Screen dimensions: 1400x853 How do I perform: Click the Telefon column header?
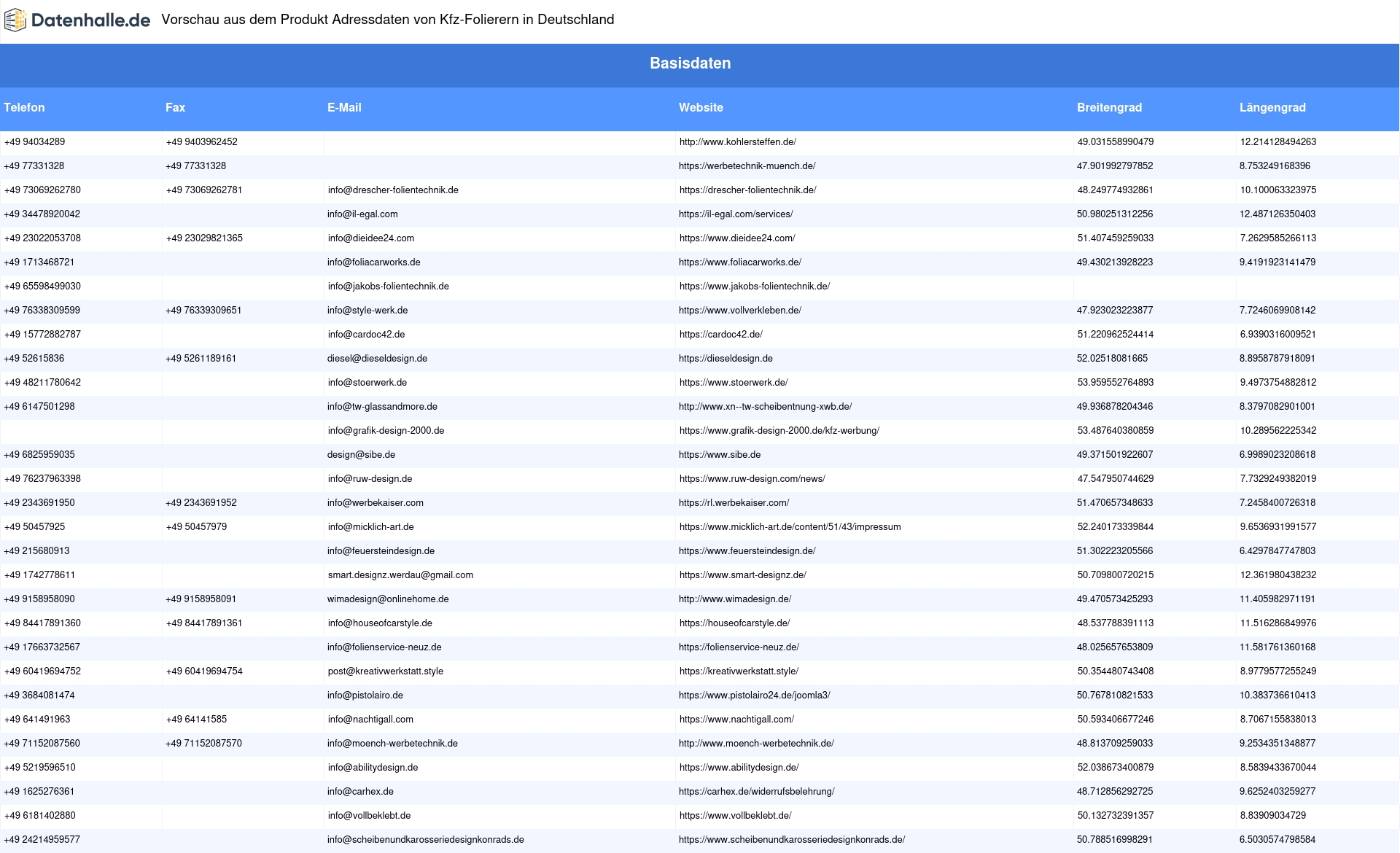pos(24,107)
